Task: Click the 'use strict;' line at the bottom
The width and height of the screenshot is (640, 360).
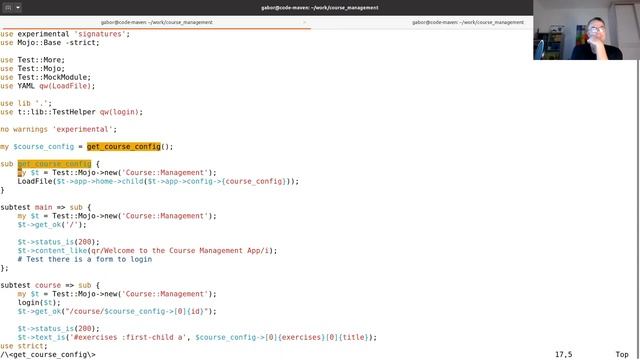Action: 24,346
